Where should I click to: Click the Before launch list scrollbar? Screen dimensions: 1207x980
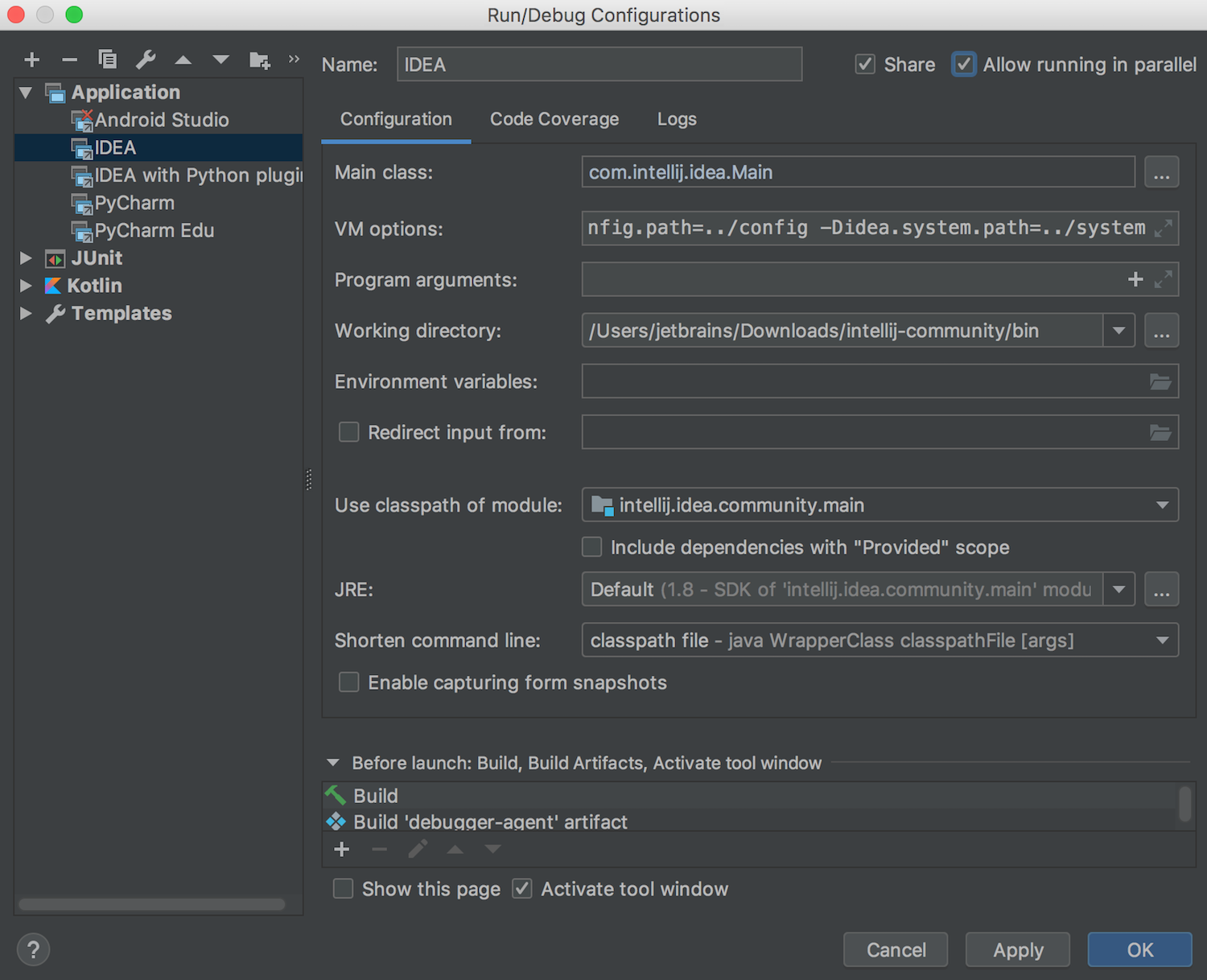click(x=1185, y=804)
